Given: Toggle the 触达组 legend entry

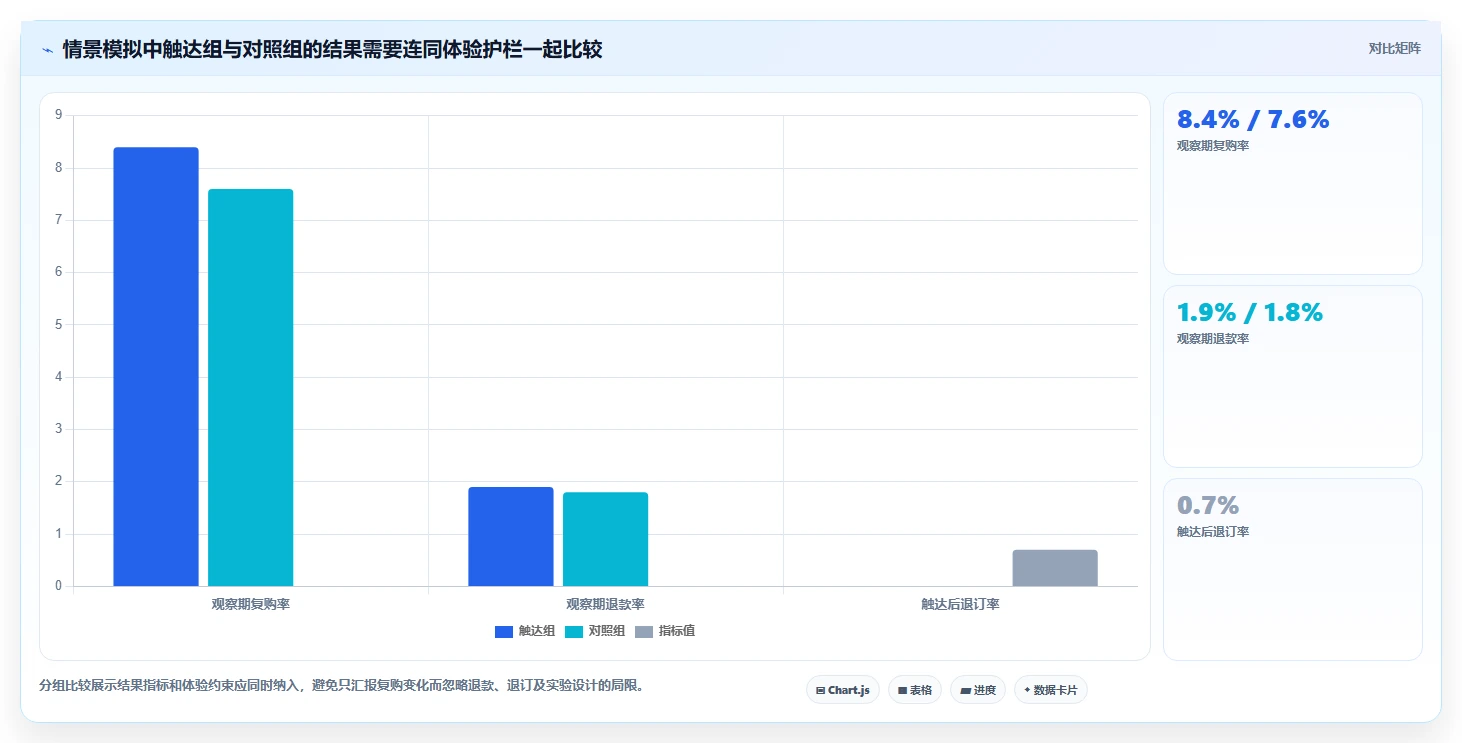Looking at the screenshot, I should (x=525, y=631).
